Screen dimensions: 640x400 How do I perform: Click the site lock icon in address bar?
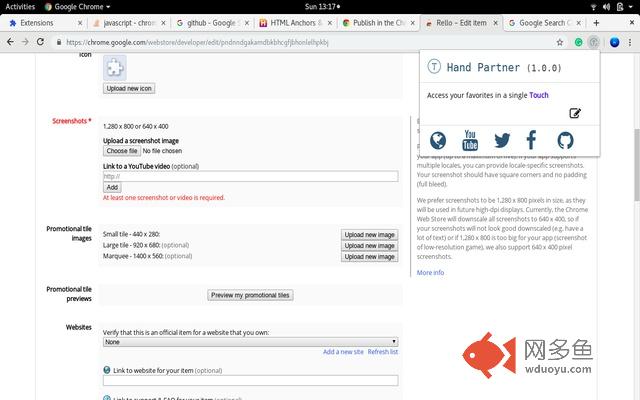(59, 42)
